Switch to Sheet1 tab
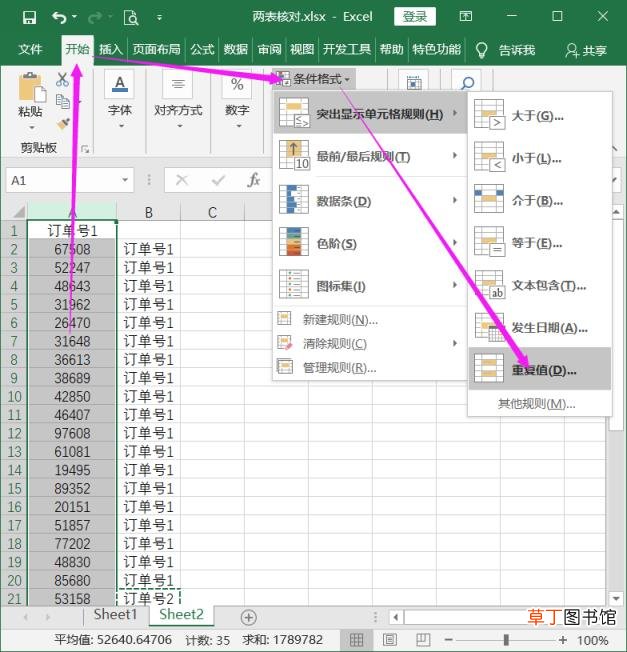This screenshot has width=627, height=652. [x=115, y=614]
